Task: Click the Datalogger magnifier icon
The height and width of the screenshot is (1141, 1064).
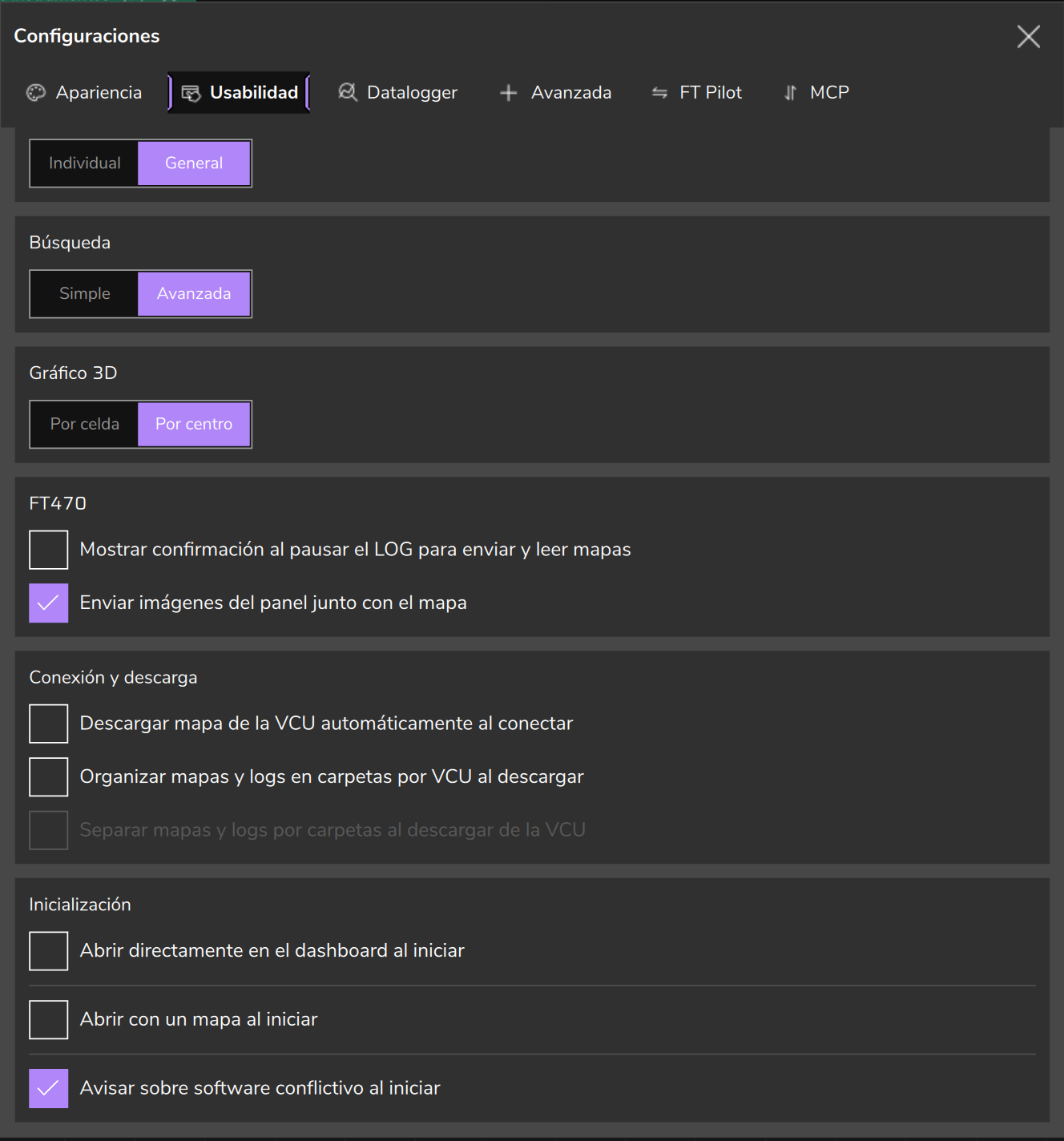Action: [347, 92]
